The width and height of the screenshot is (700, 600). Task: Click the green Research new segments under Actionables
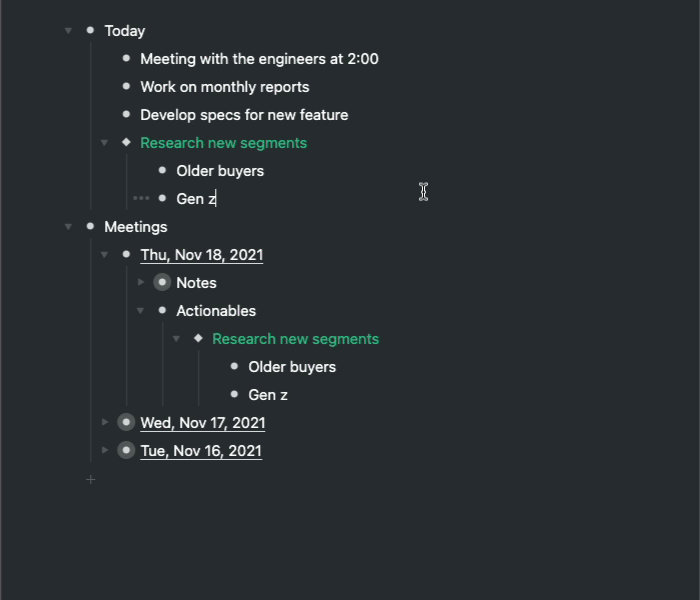click(x=295, y=339)
